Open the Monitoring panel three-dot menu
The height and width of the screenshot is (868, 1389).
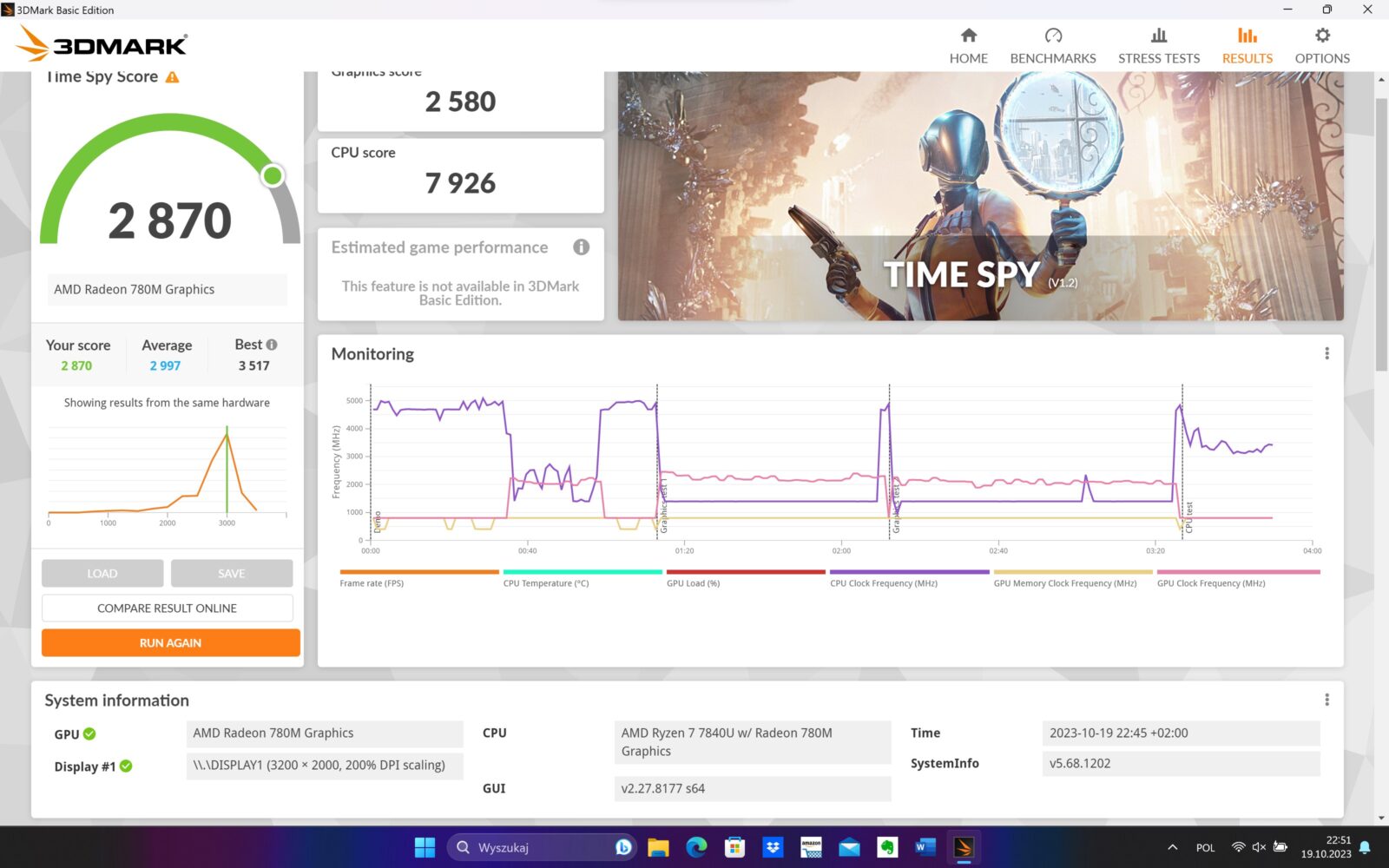coord(1326,353)
